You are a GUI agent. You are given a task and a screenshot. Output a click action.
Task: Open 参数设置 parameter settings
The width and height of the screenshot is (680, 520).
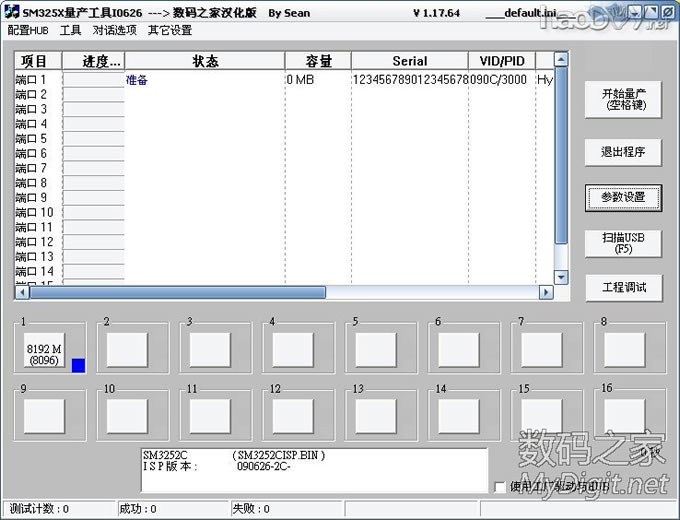click(623, 197)
